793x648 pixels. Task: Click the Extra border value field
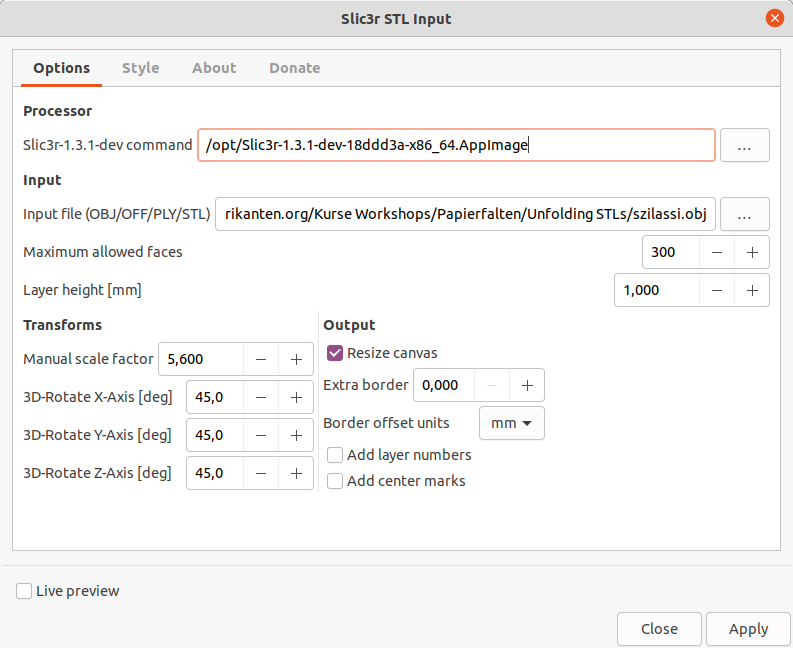tap(444, 385)
